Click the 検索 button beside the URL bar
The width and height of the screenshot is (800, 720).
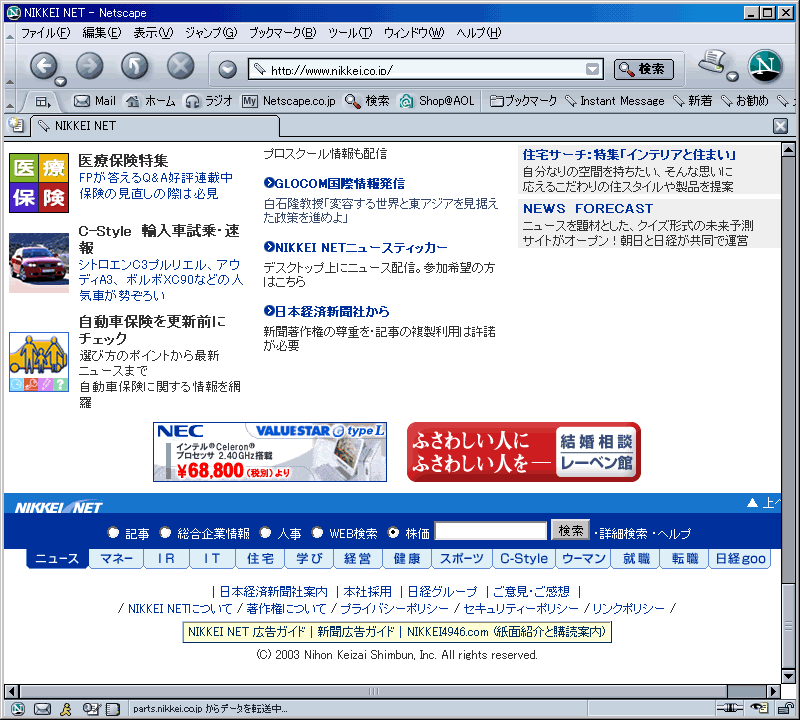pyautogui.click(x=643, y=69)
